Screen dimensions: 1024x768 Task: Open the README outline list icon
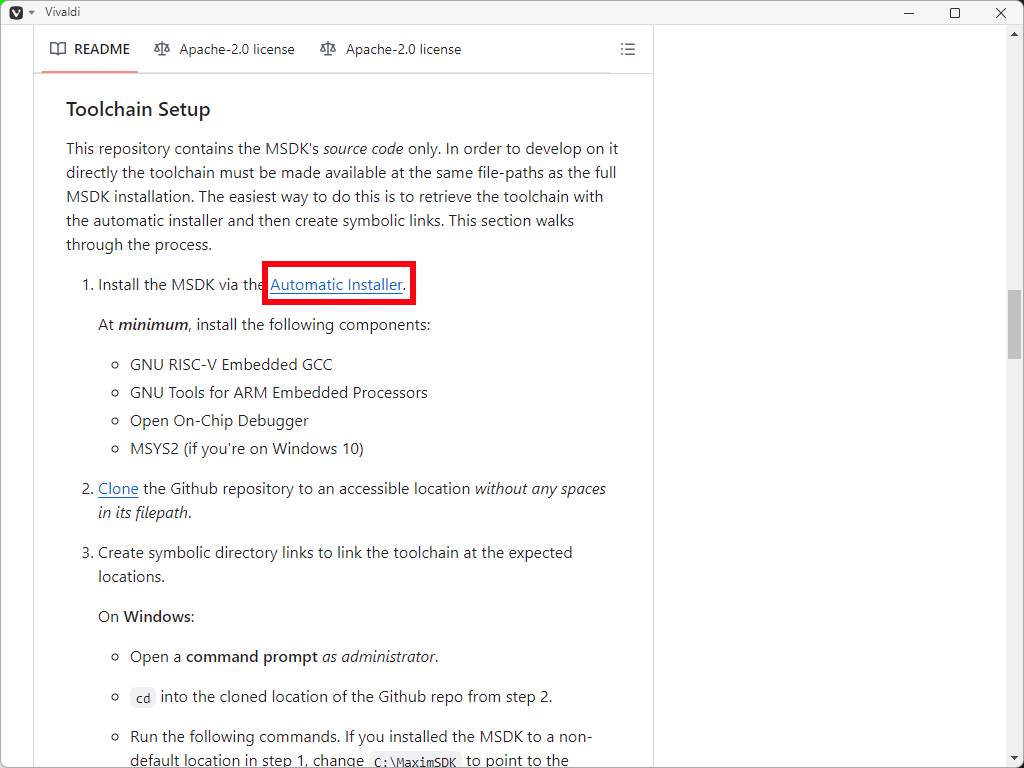[x=628, y=49]
